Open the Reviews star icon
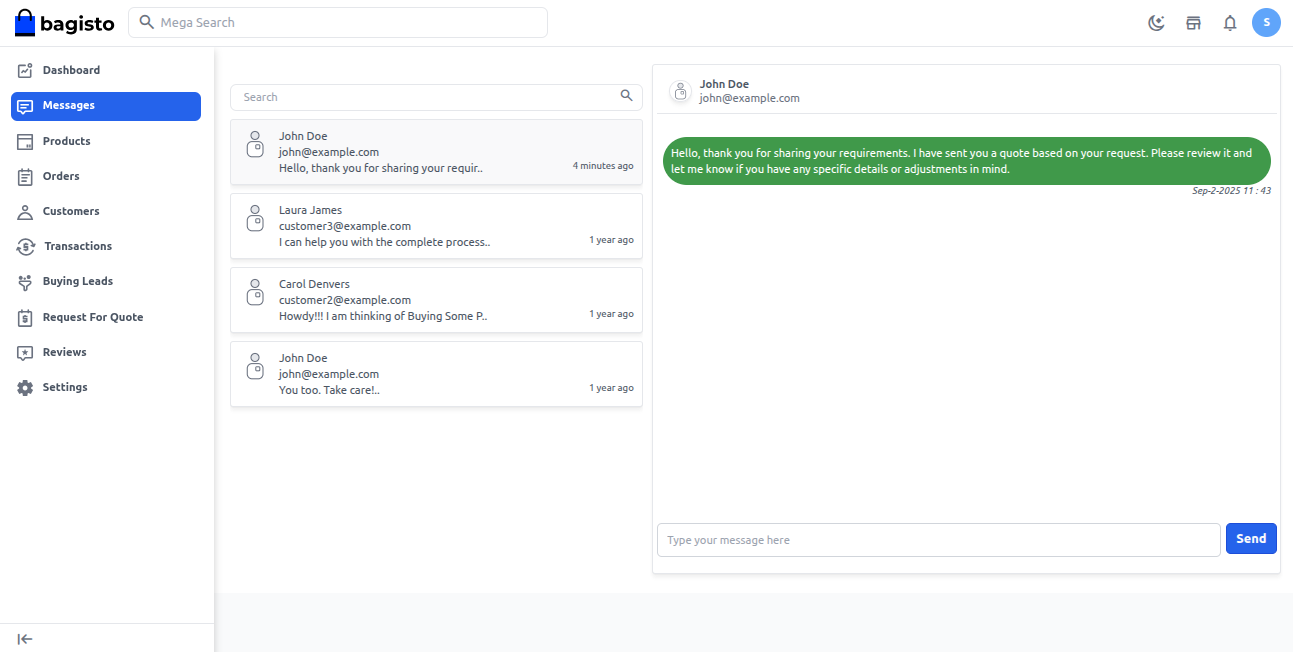This screenshot has width=1293, height=652. (x=26, y=353)
